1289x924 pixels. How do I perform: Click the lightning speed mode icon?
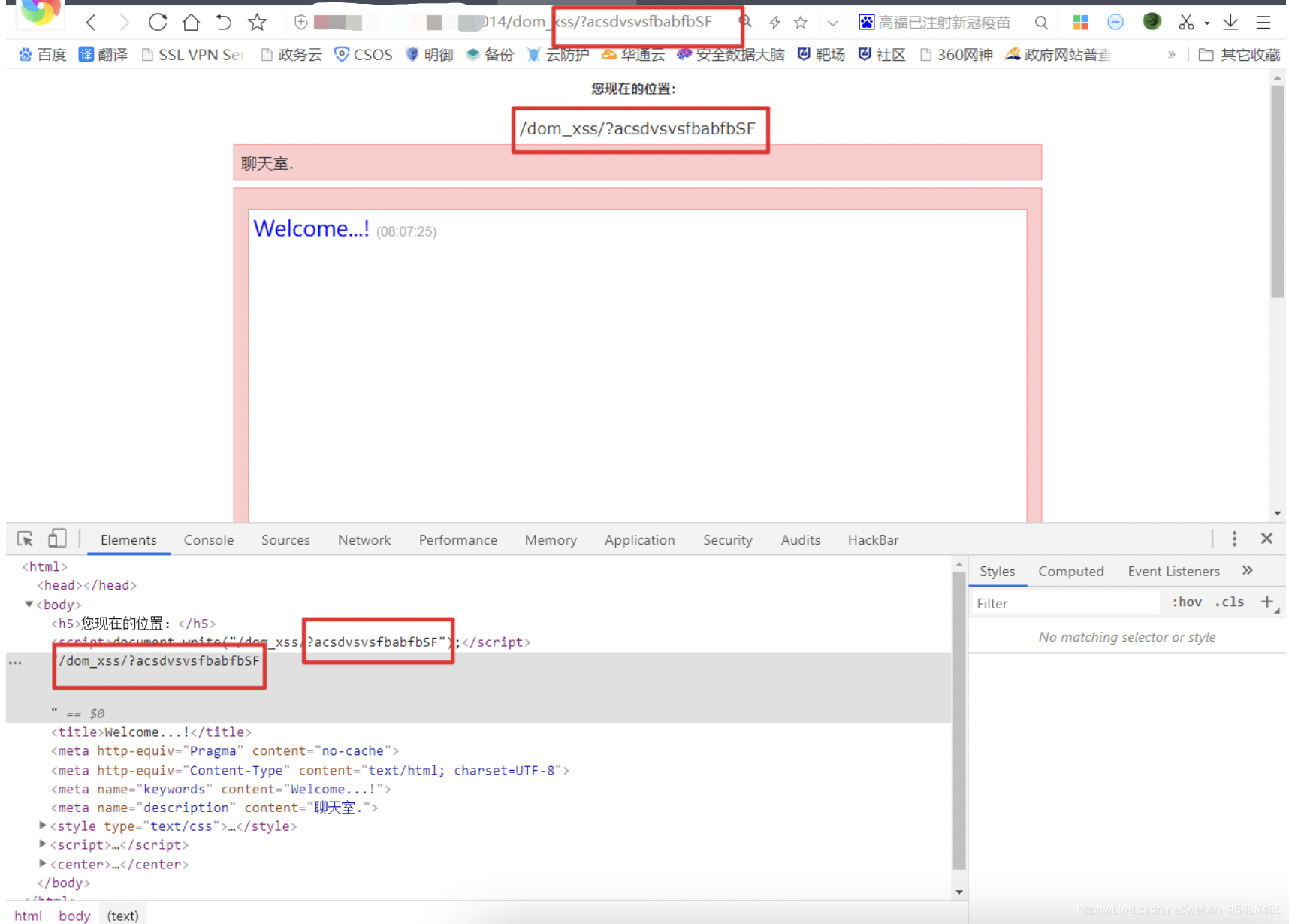tap(775, 23)
